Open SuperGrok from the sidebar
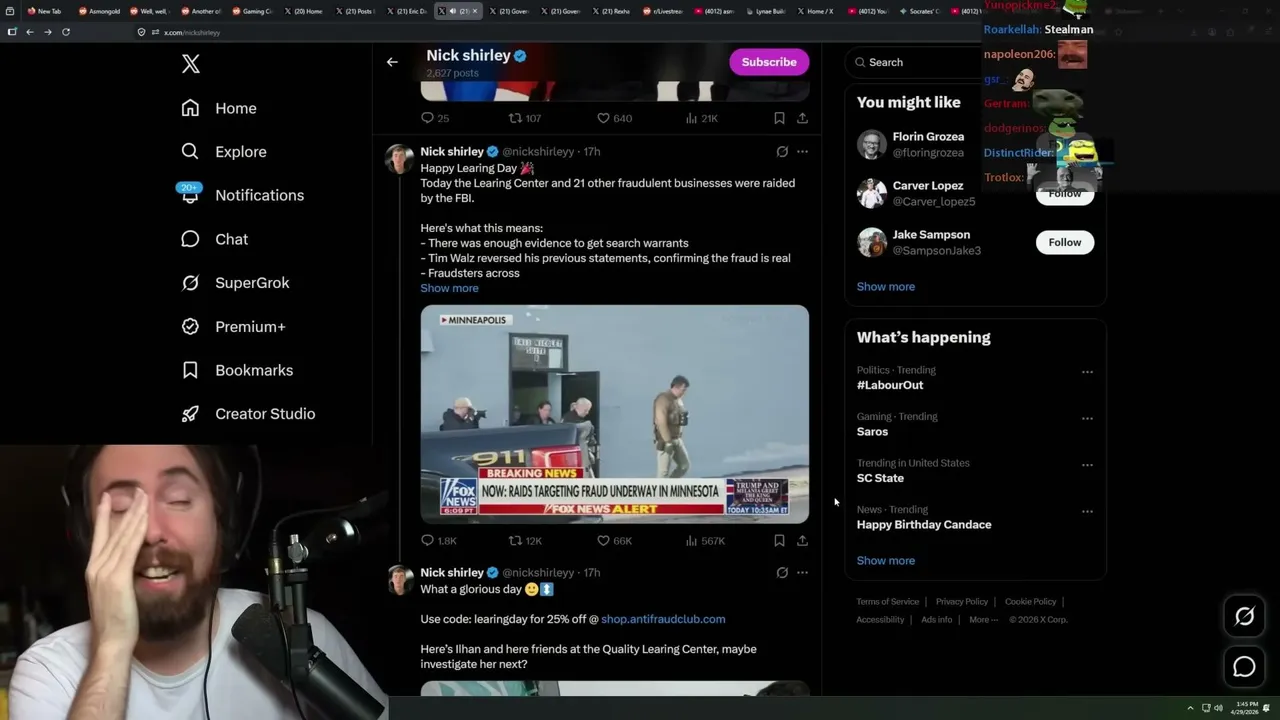 (235, 283)
